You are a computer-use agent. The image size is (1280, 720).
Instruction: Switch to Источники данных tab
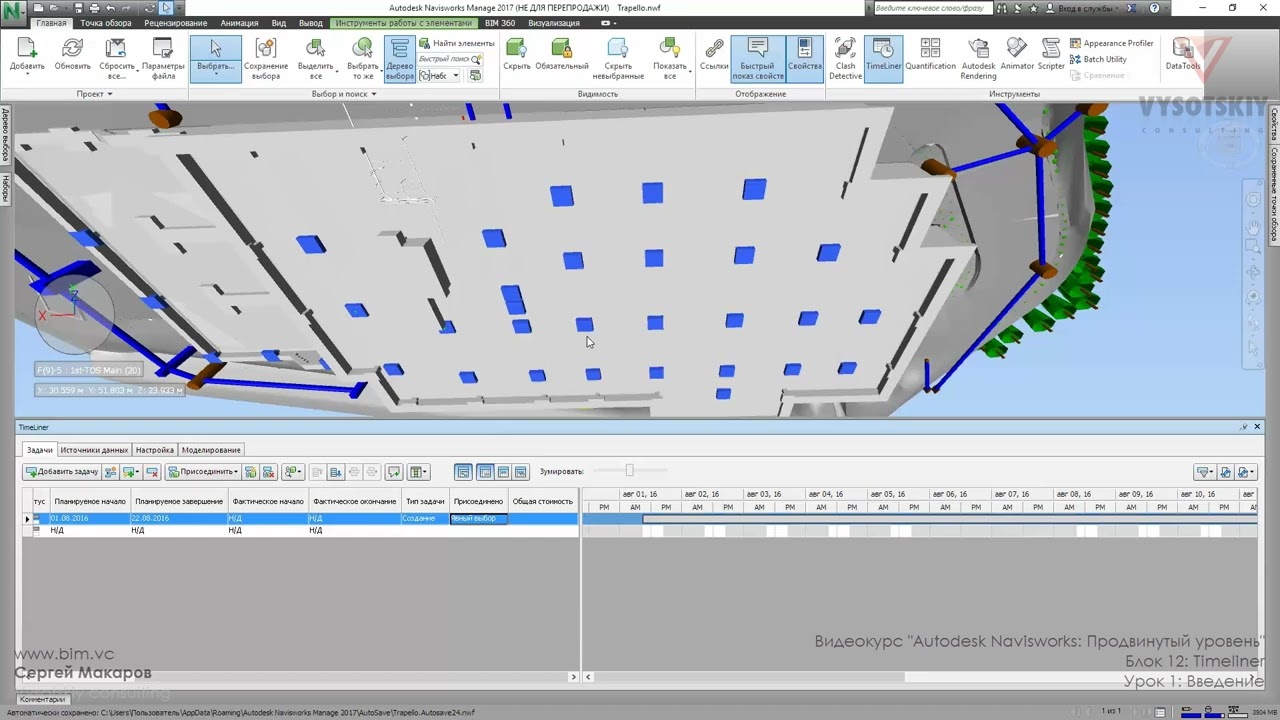coord(94,450)
